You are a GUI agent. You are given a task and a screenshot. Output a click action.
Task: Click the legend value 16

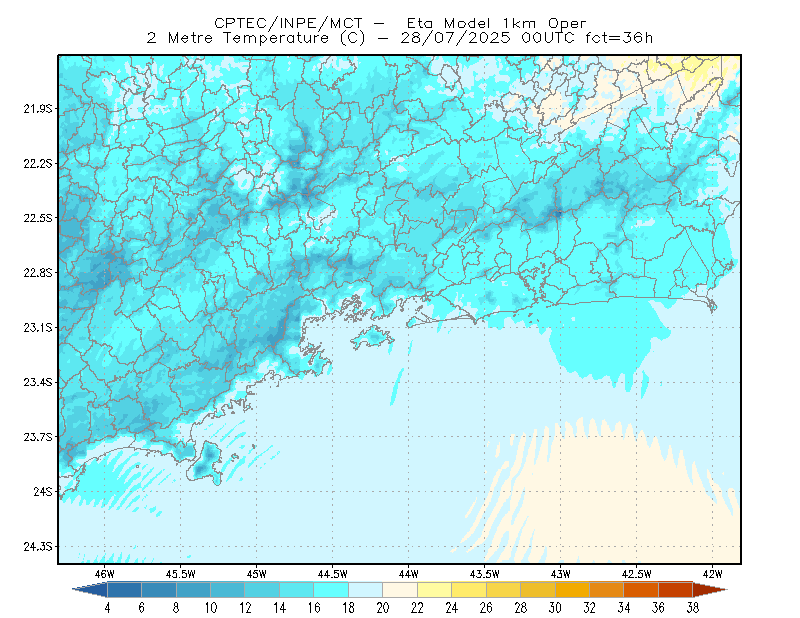[314, 608]
